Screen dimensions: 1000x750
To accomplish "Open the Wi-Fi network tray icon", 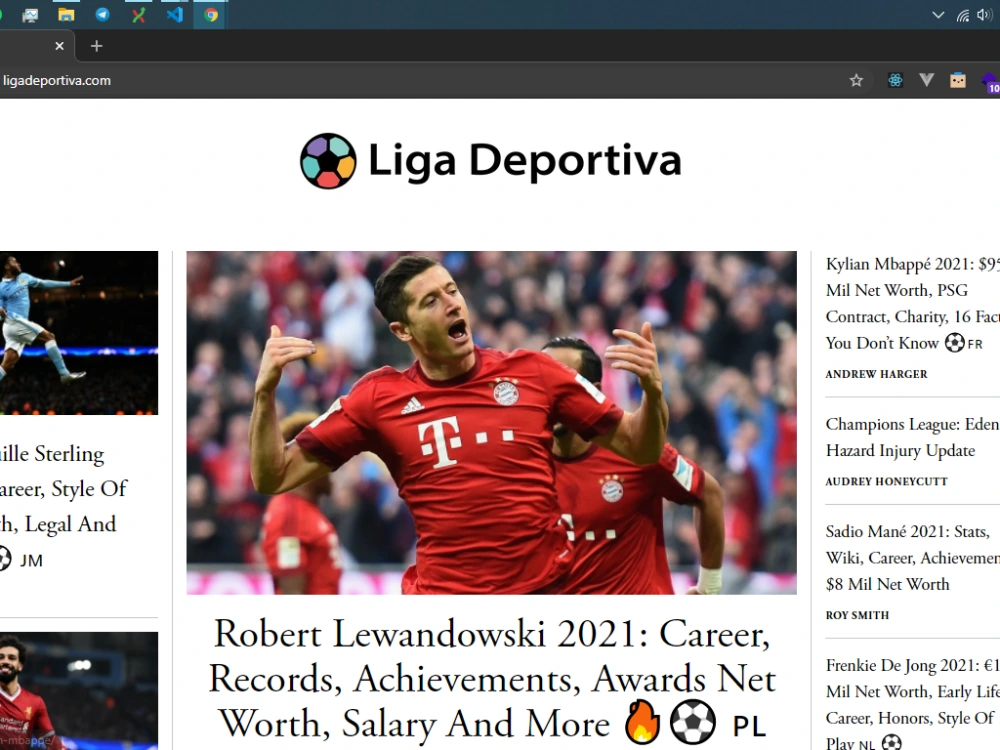I will [963, 15].
